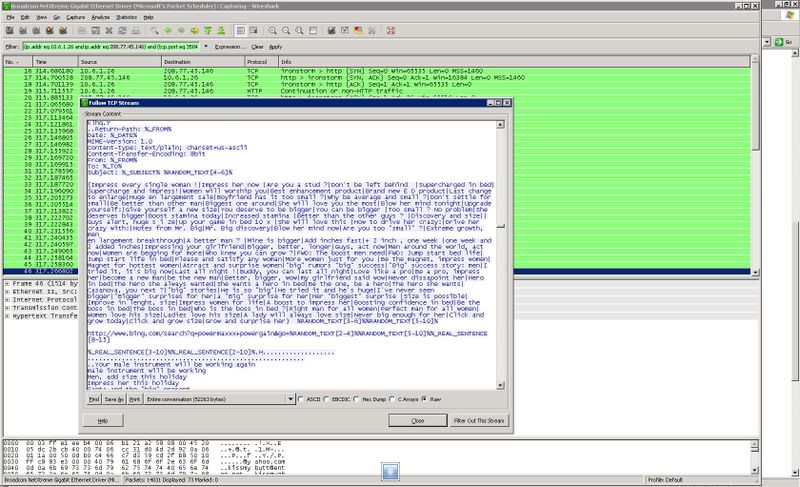Click the filter Apply button
This screenshot has width=800, height=487.
[x=276, y=46]
